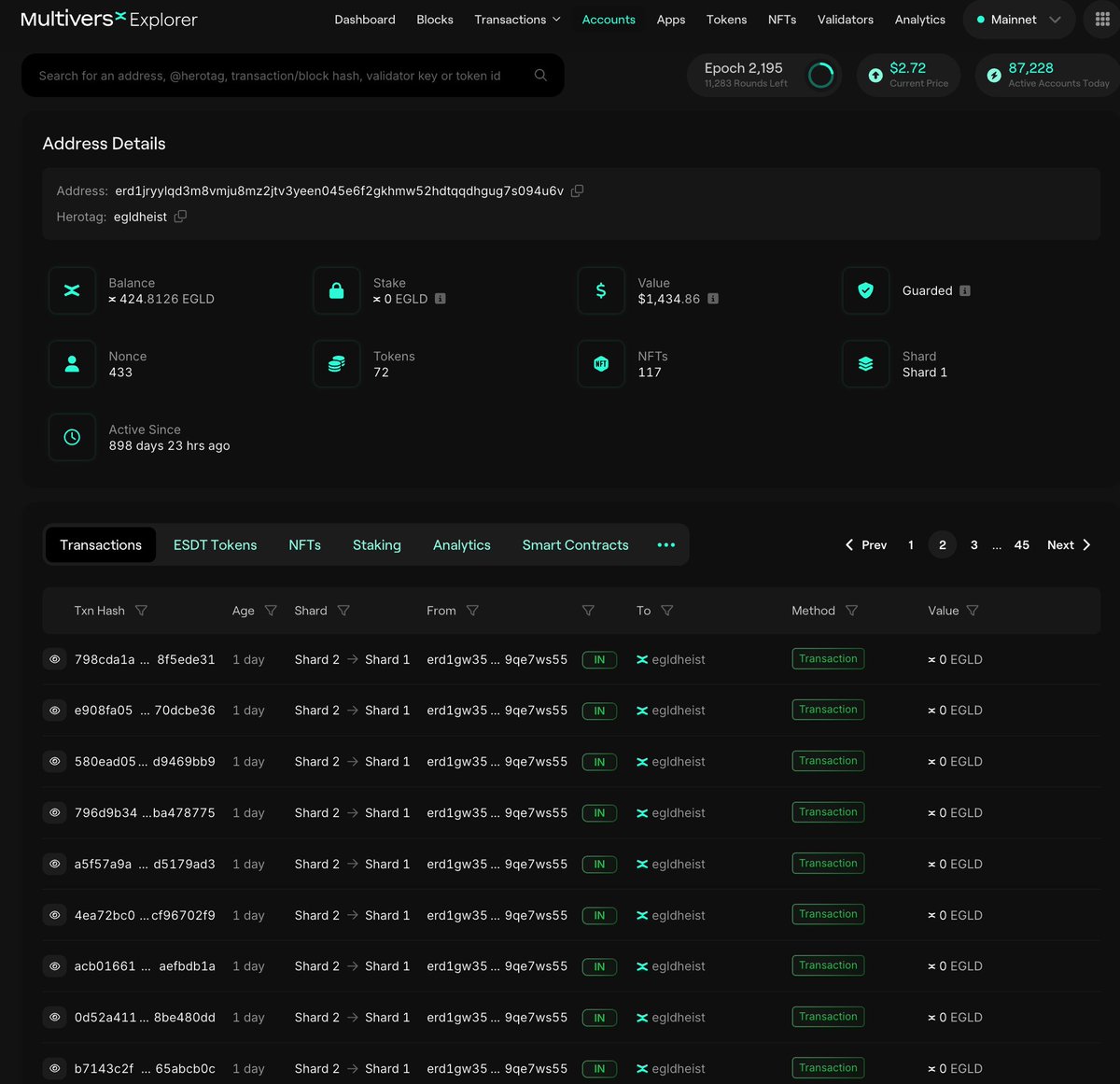This screenshot has height=1084, width=1120.
Task: Click the direction filter funnel before To column
Action: (x=588, y=611)
